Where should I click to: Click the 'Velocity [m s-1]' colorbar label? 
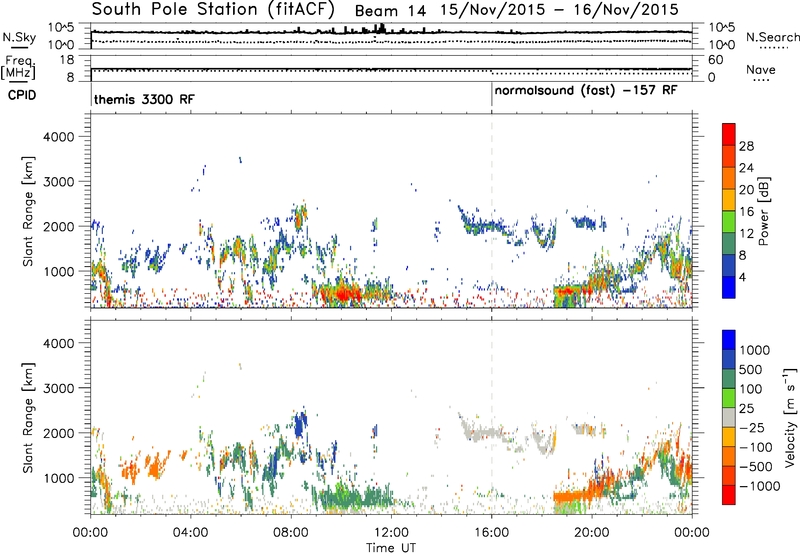(x=790, y=417)
